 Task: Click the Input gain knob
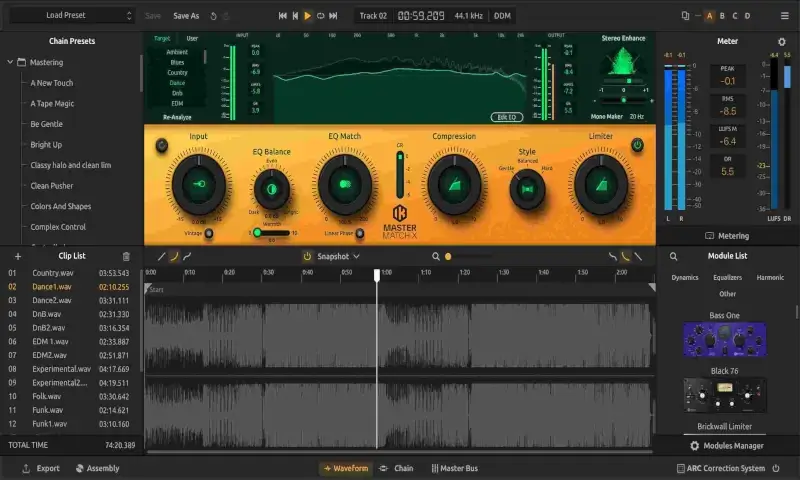click(198, 184)
